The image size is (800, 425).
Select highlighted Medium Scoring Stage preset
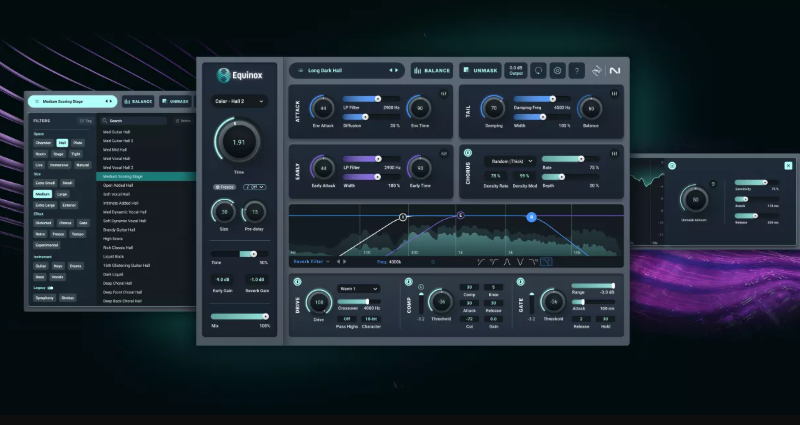[146, 176]
